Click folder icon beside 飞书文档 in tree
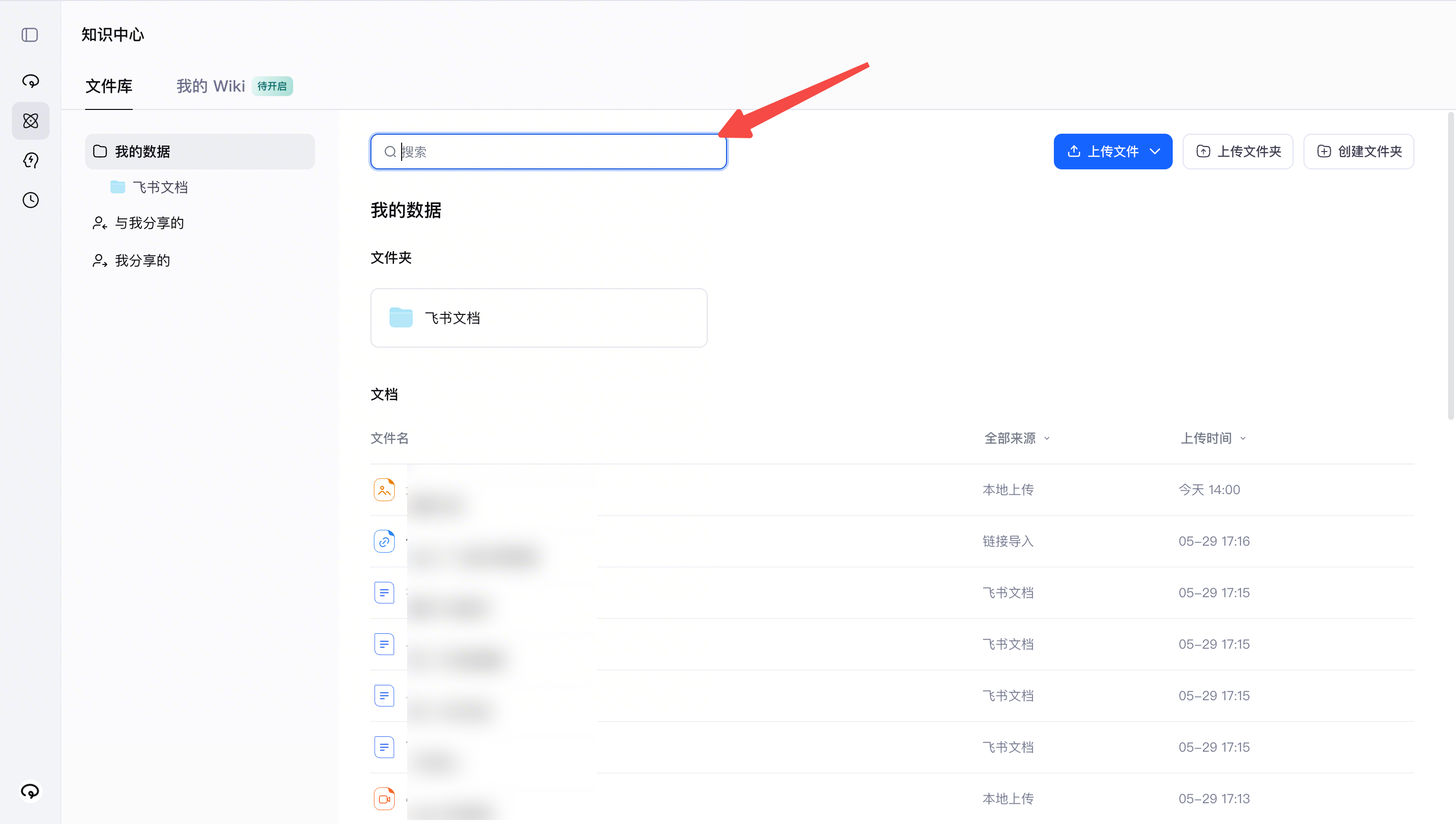The image size is (1456, 824). tap(118, 187)
